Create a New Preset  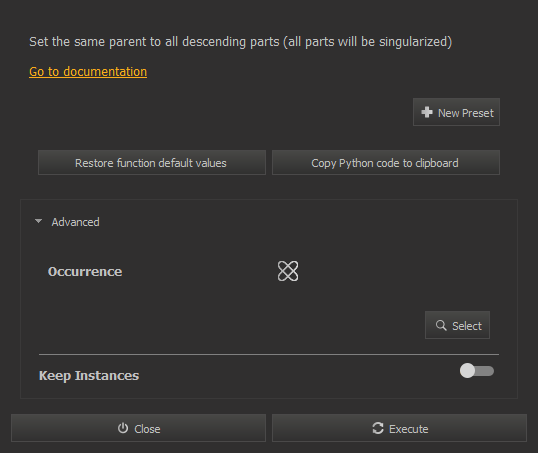[456, 112]
